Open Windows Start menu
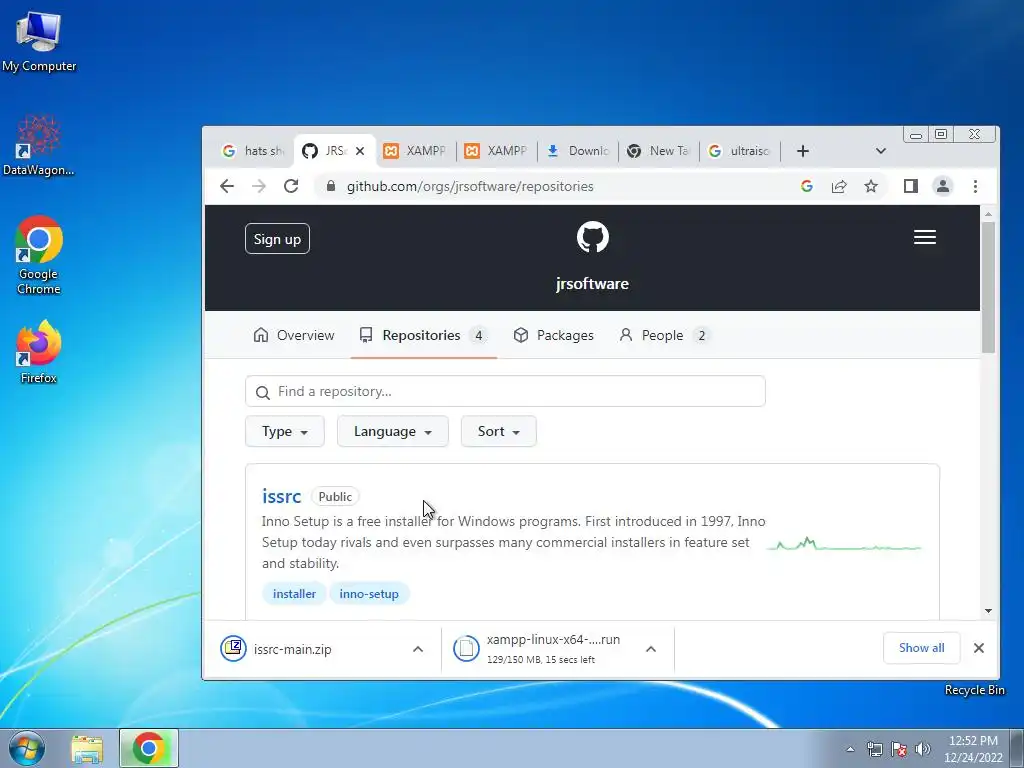 [27, 748]
